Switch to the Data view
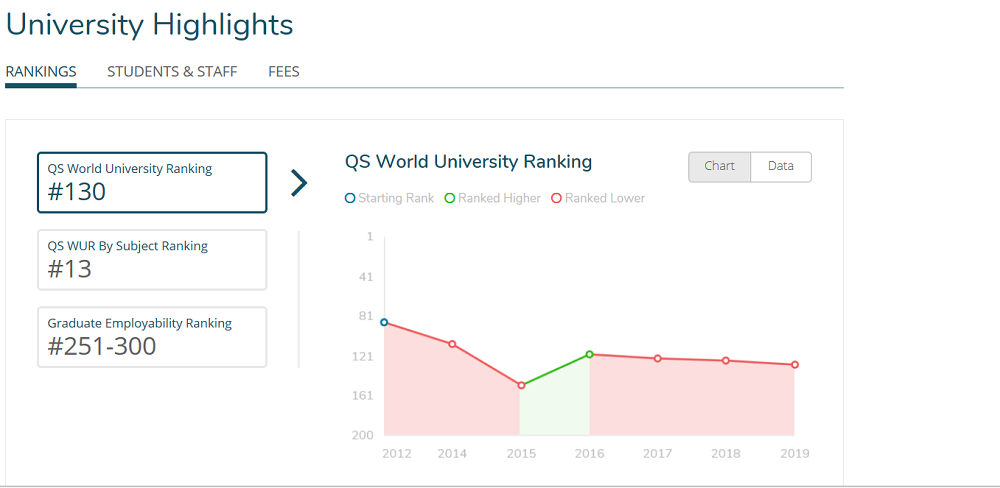 781,167
